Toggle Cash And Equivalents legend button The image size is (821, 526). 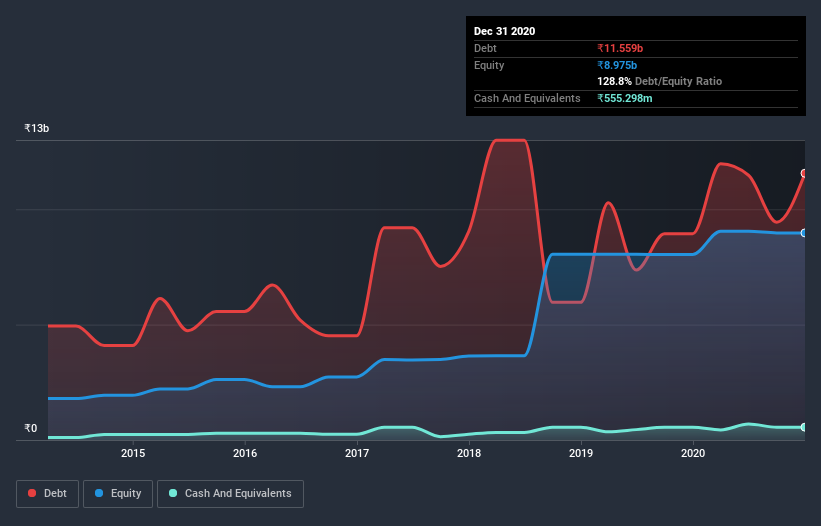click(x=230, y=494)
